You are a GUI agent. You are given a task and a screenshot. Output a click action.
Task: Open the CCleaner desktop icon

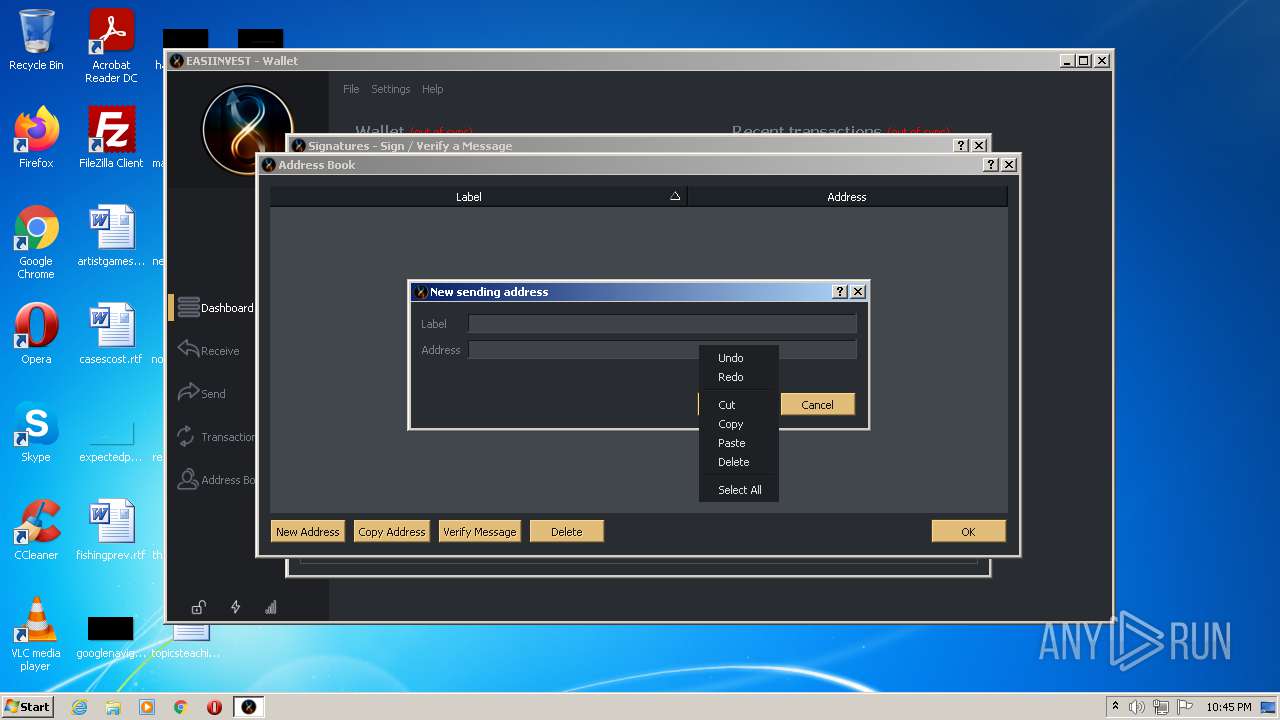pyautogui.click(x=36, y=530)
